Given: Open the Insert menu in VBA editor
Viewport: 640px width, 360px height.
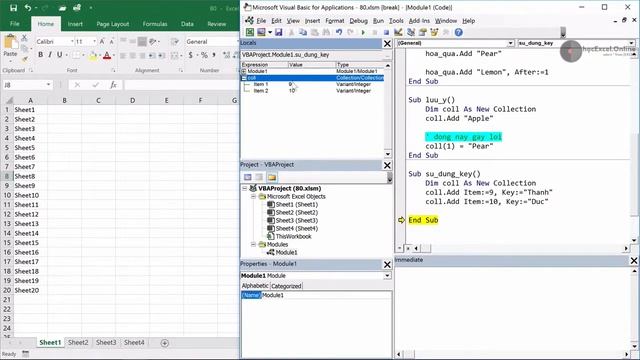Looking at the screenshot, I should pos(312,20).
